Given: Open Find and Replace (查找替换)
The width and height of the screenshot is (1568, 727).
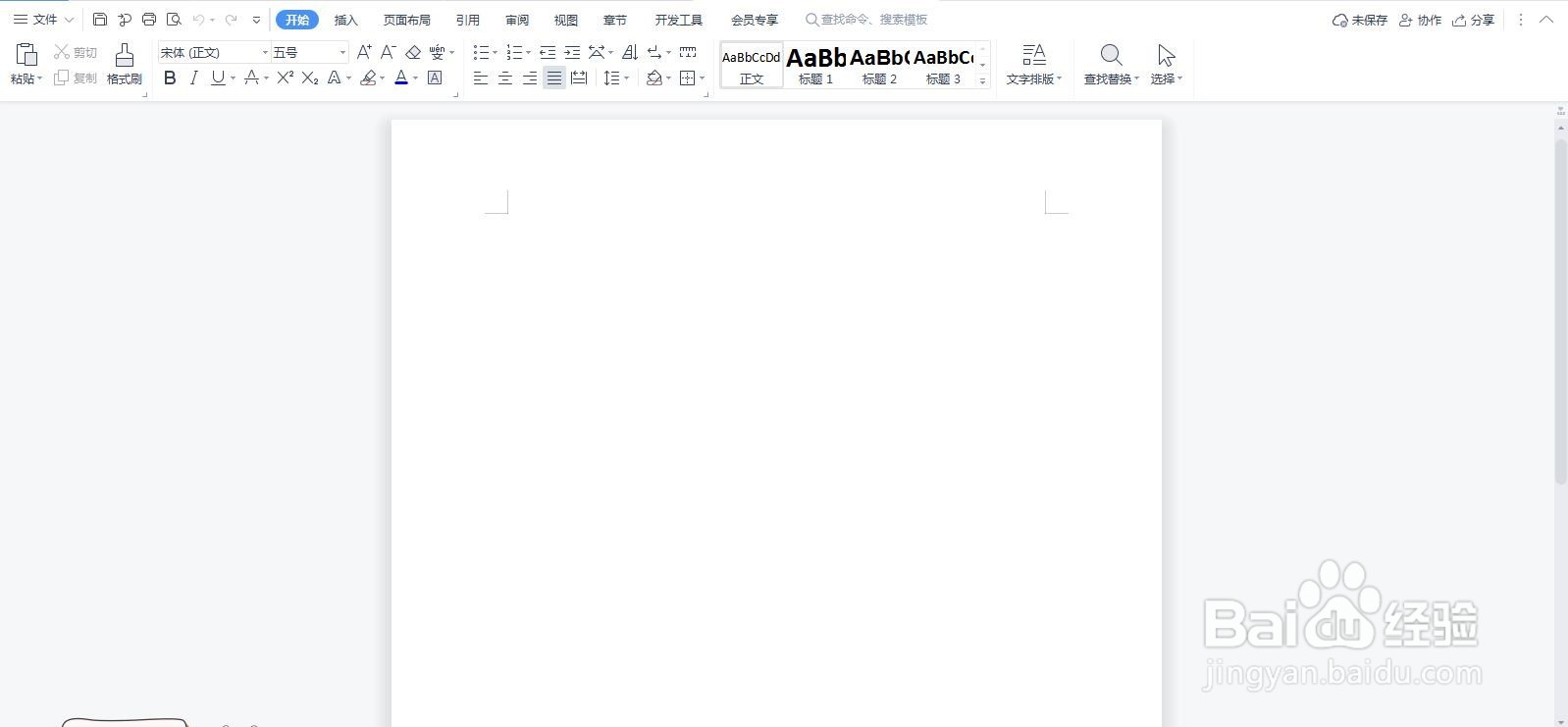Looking at the screenshot, I should [x=1112, y=65].
